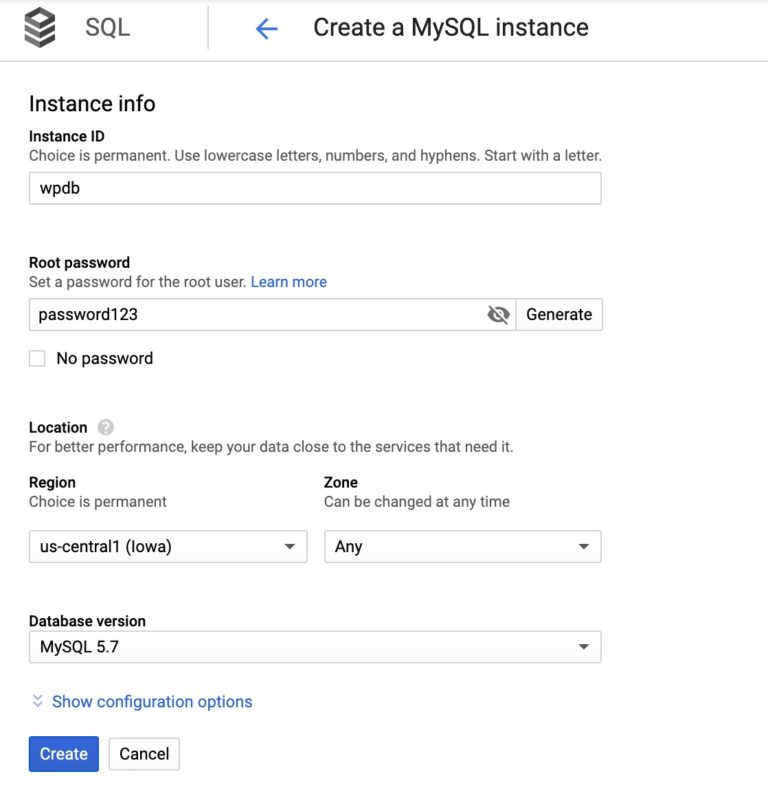
Task: Click the Cancel button
Action: pyautogui.click(x=143, y=754)
